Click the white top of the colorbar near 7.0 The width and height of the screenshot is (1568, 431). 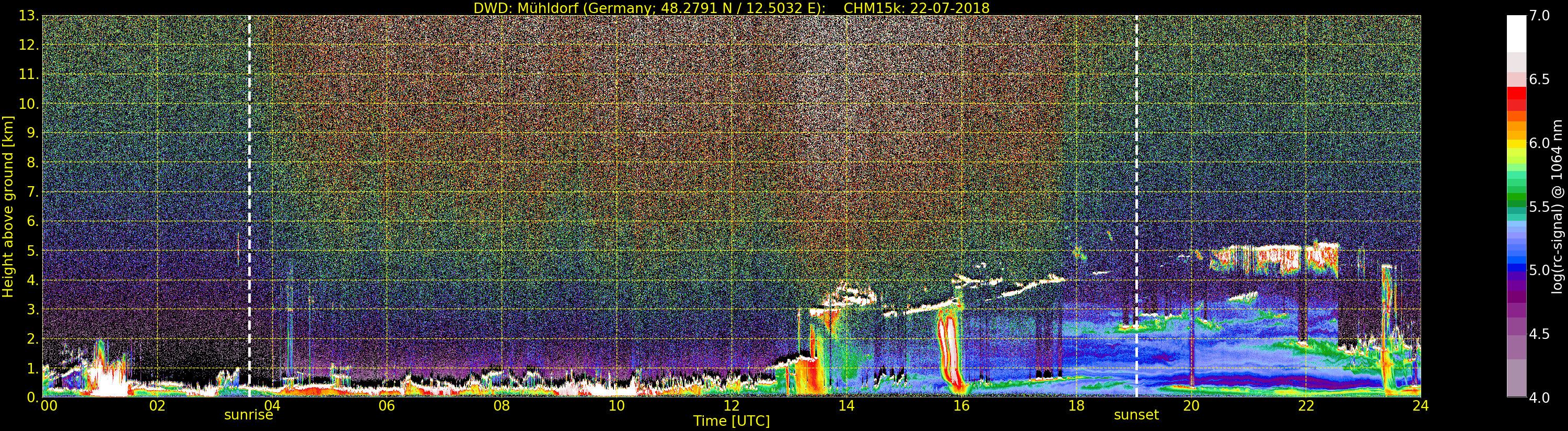pyautogui.click(x=1516, y=33)
